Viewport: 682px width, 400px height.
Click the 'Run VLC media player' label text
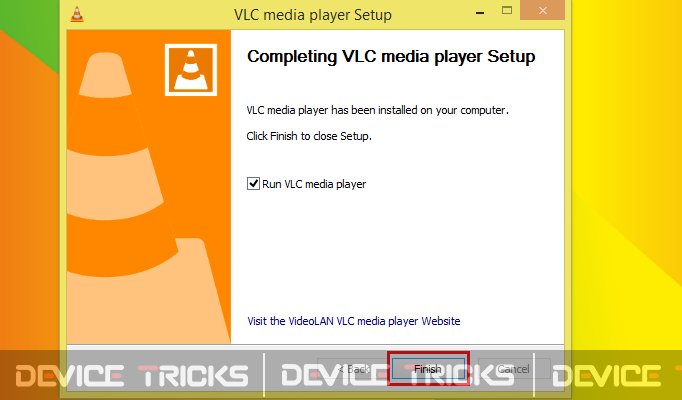pos(314,184)
